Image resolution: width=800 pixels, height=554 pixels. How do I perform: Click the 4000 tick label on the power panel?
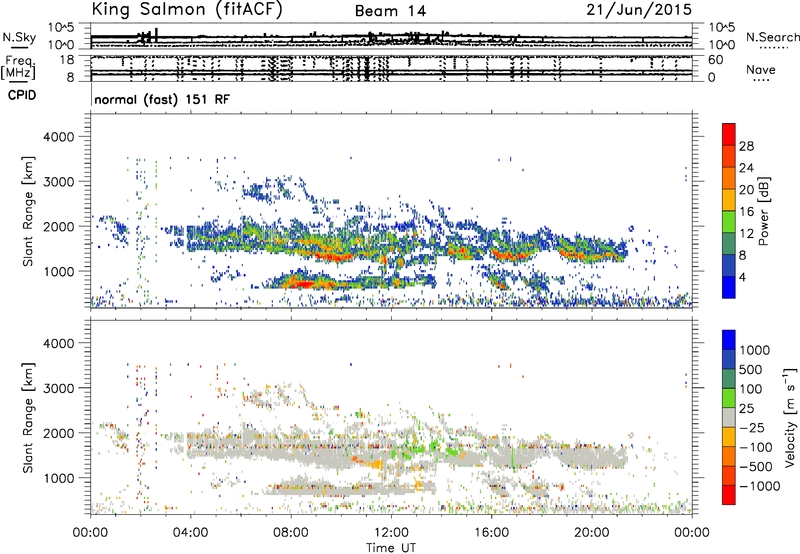pos(59,137)
